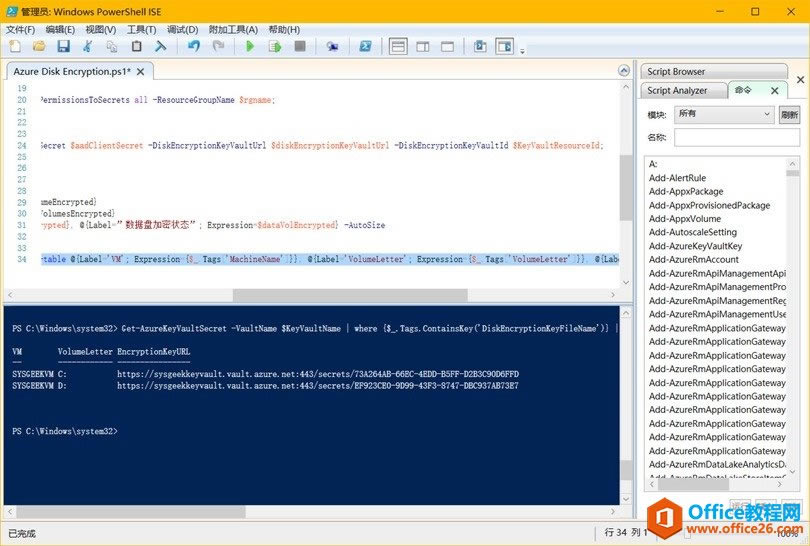Open the toolbar overflow options arrow
The image size is (810, 546).
tap(522, 51)
